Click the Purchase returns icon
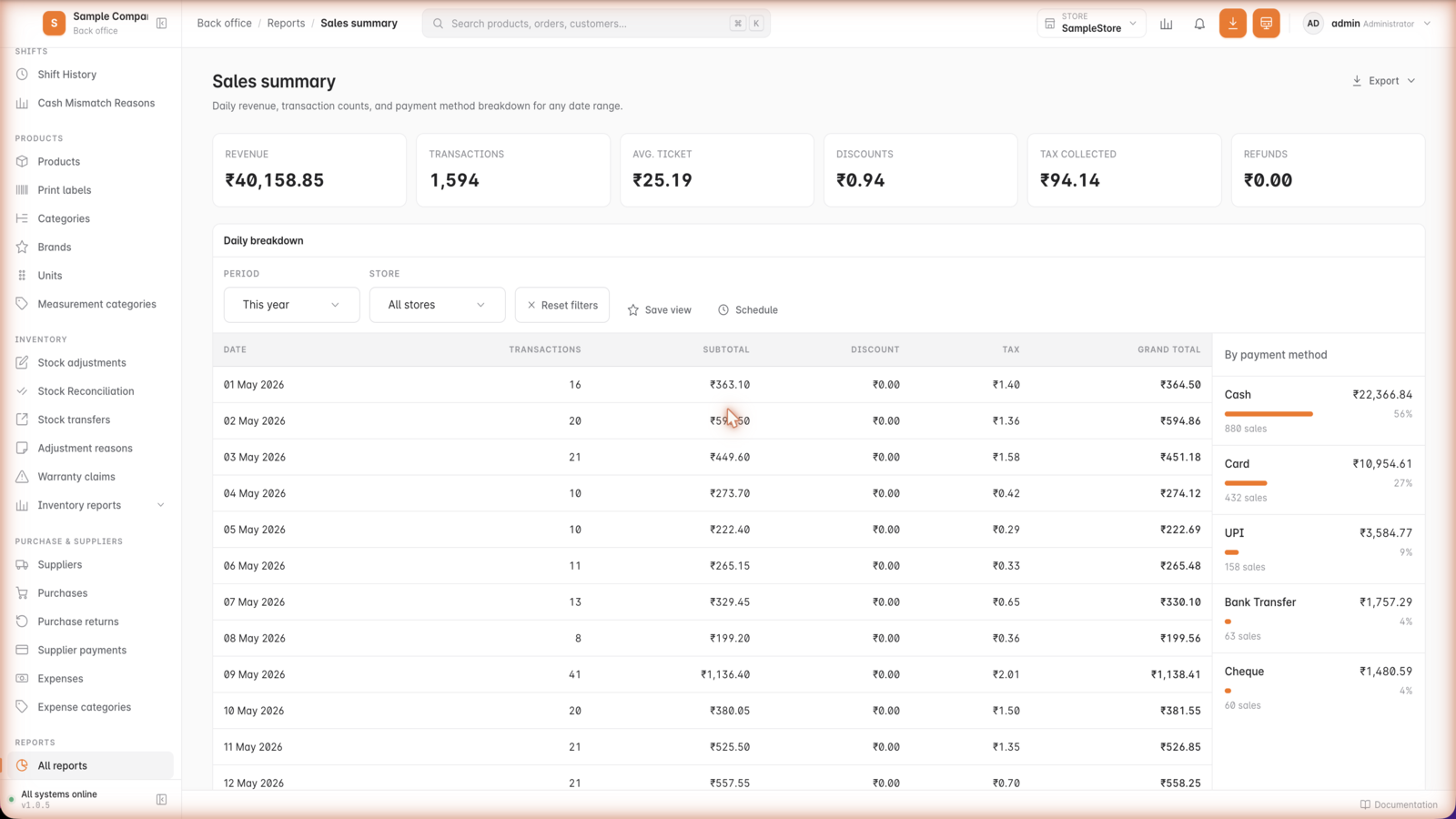1456x819 pixels. coord(22,622)
